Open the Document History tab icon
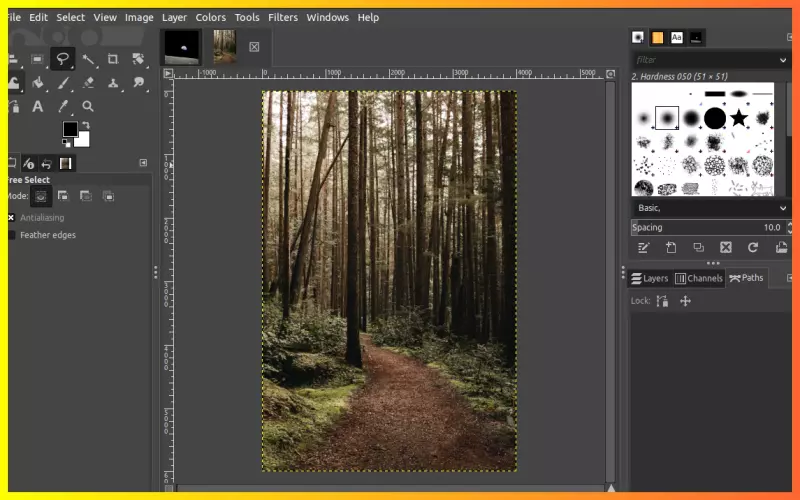The image size is (800, 500). pos(696,37)
